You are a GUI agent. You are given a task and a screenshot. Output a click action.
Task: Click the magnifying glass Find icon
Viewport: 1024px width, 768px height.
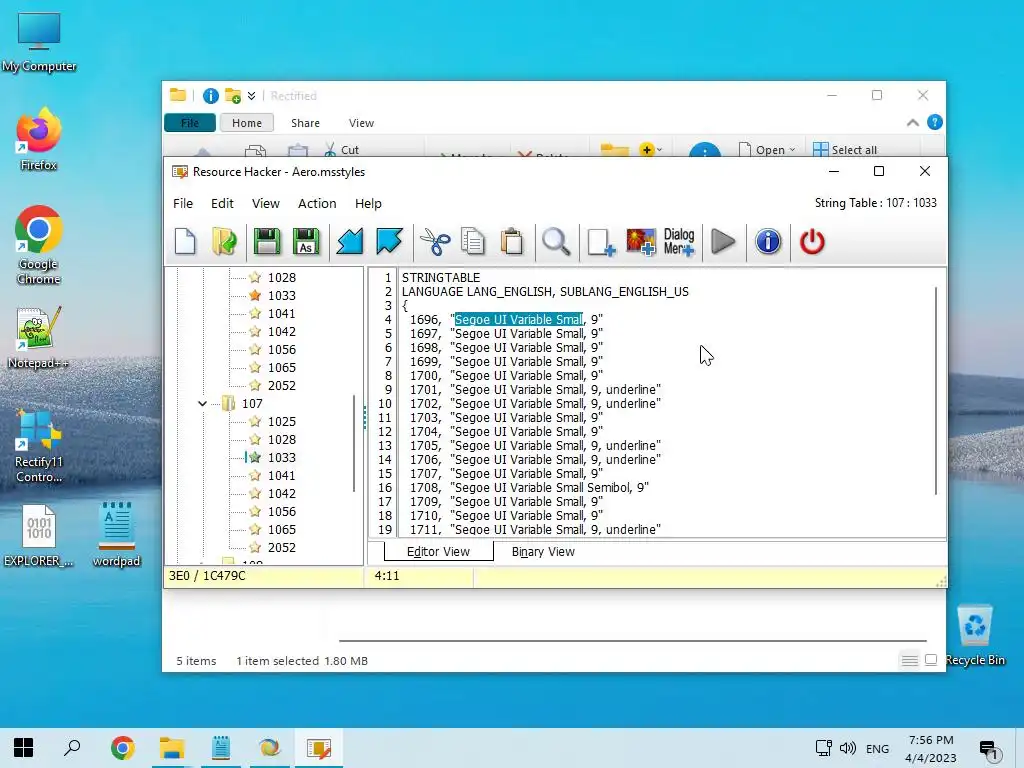pyautogui.click(x=556, y=242)
